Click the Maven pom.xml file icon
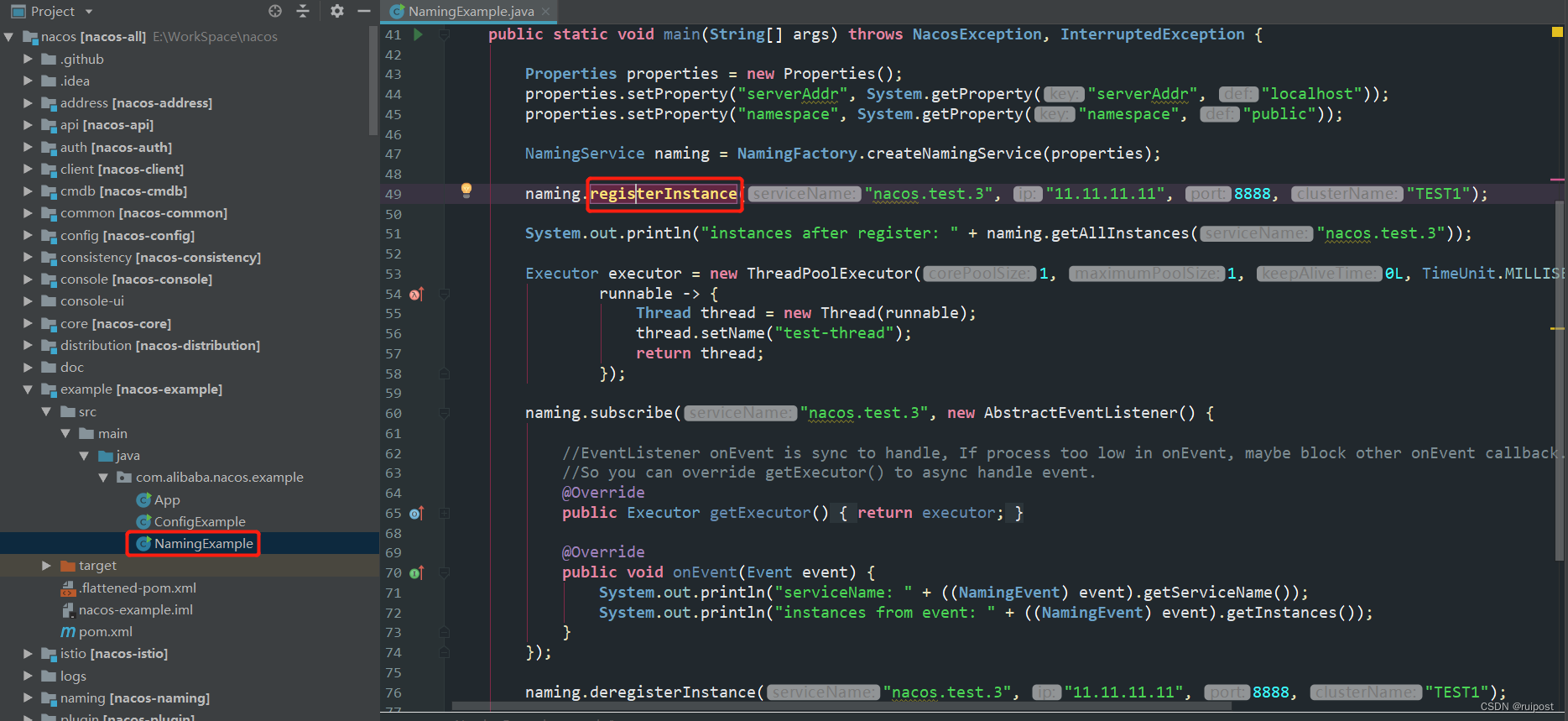 (68, 631)
